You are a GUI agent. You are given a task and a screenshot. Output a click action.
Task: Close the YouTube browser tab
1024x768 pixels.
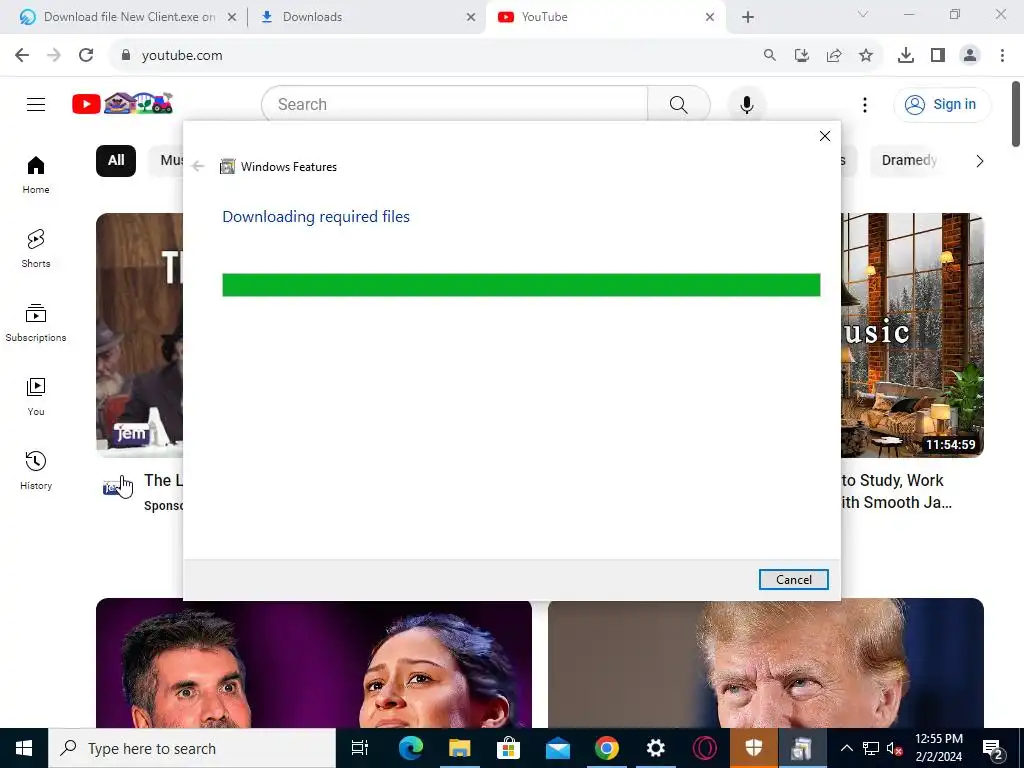pyautogui.click(x=710, y=17)
